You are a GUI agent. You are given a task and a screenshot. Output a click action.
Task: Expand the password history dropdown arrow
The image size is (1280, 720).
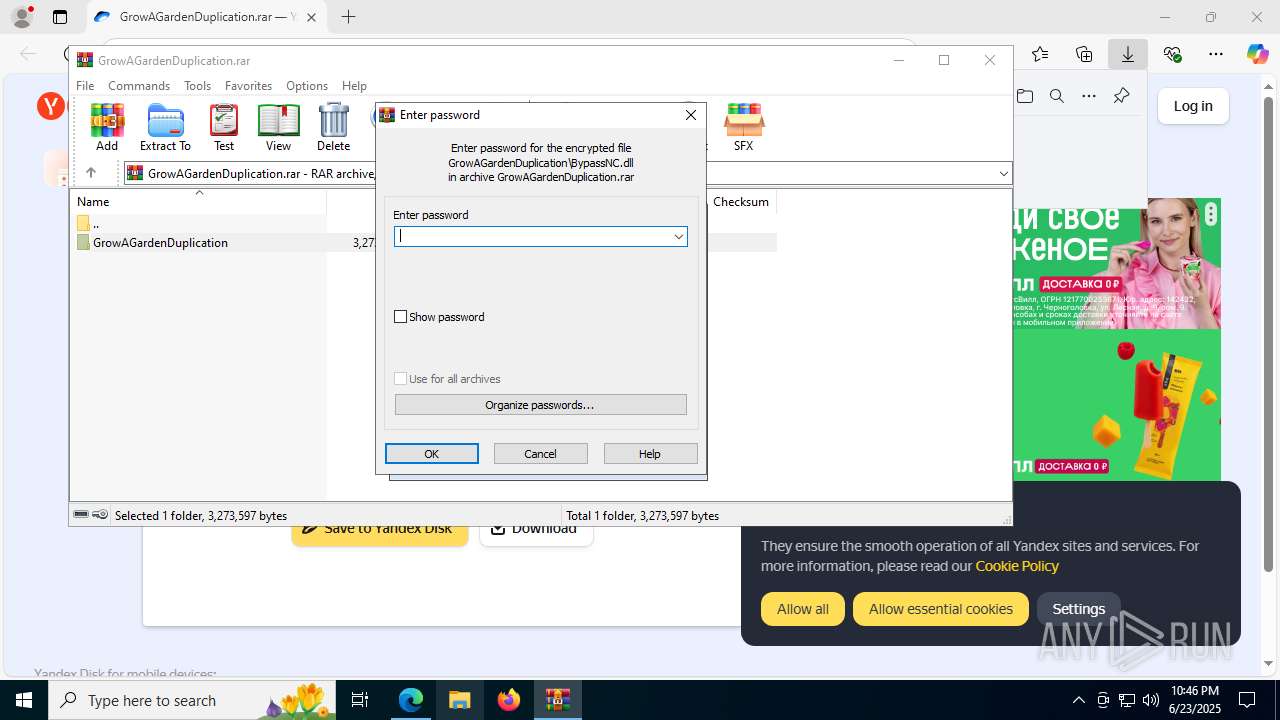pyautogui.click(x=678, y=236)
